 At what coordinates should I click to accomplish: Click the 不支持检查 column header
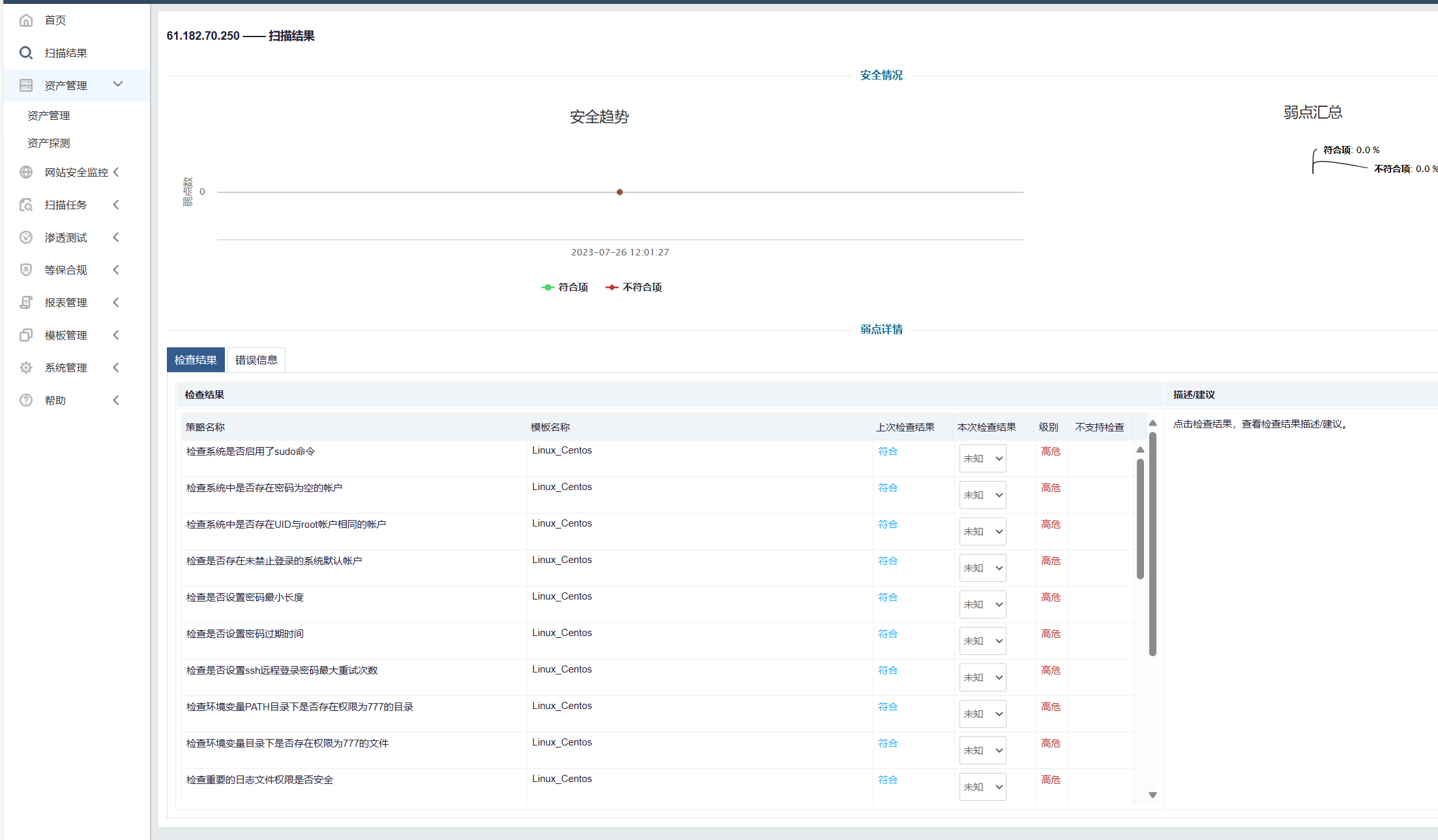1100,427
